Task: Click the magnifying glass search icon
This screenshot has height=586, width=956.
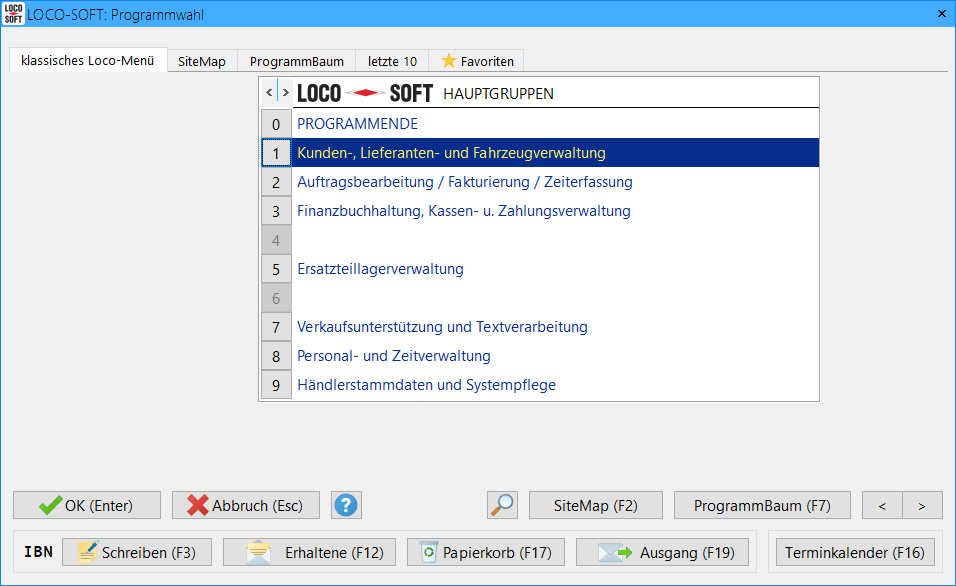Action: point(502,505)
